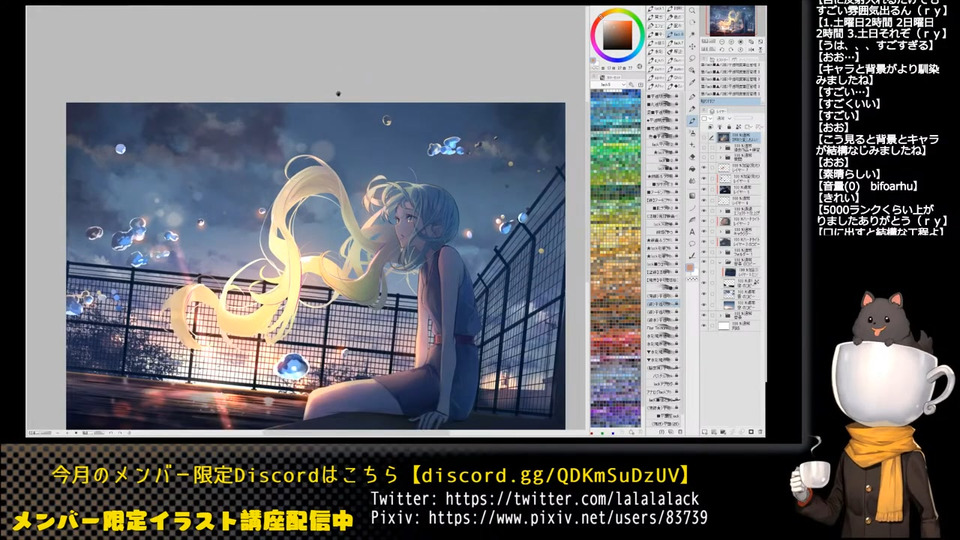The image size is (960, 540).
Task: Select the highlighted bottom entry in the history list
Action: point(730,101)
